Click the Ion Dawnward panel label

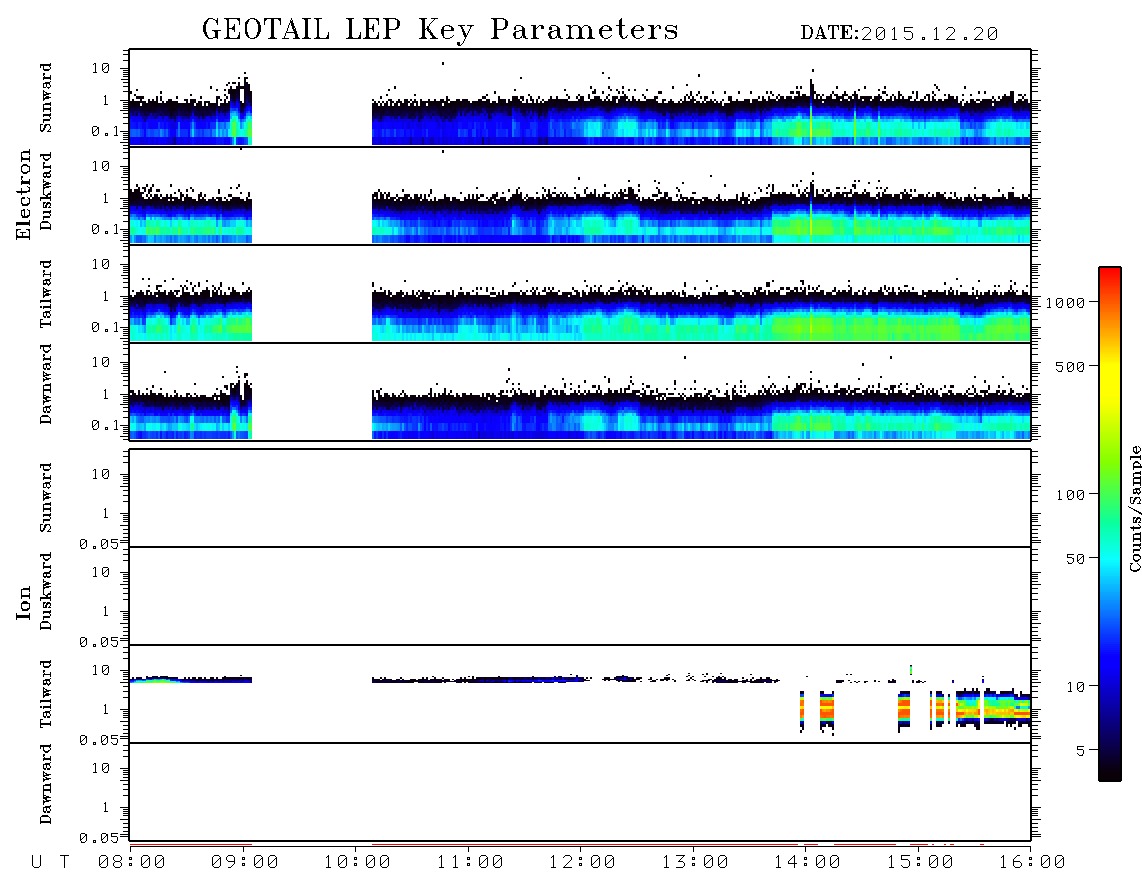(46, 784)
